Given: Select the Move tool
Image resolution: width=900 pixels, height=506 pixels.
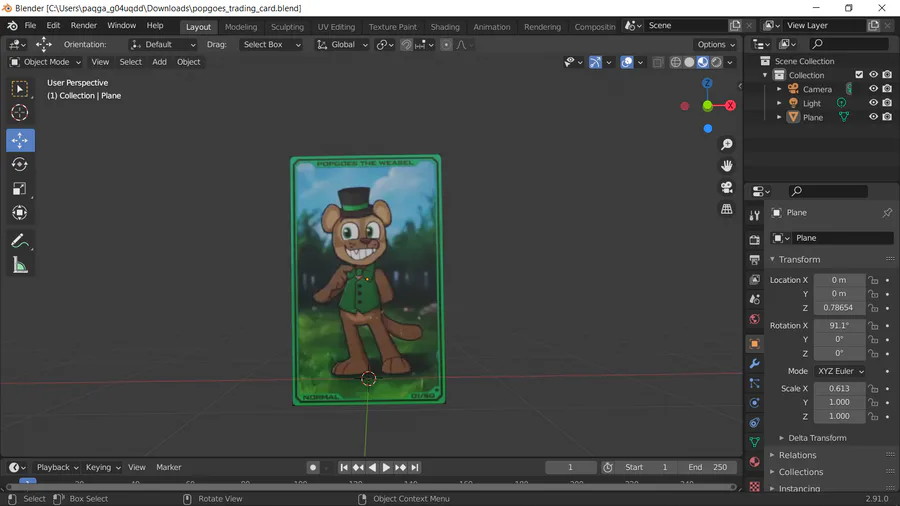Looking at the screenshot, I should point(20,141).
